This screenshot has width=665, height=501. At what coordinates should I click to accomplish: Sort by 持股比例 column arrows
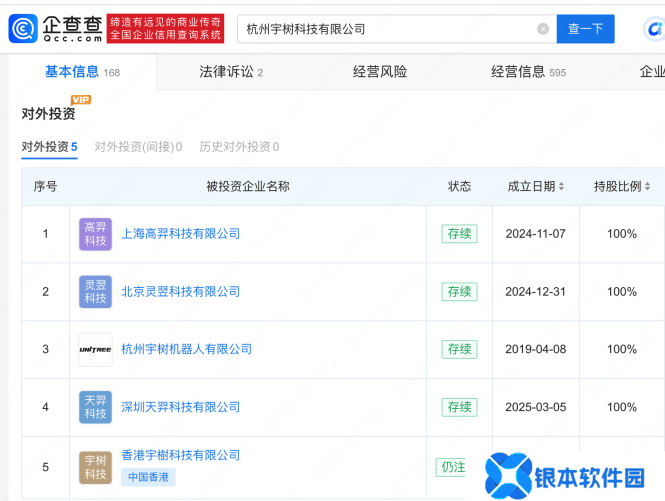coord(648,187)
